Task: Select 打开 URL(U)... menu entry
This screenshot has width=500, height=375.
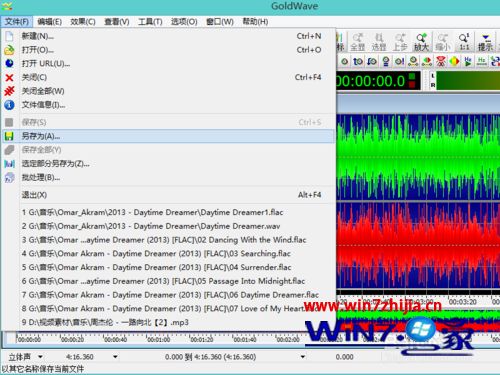Action: click(168, 64)
